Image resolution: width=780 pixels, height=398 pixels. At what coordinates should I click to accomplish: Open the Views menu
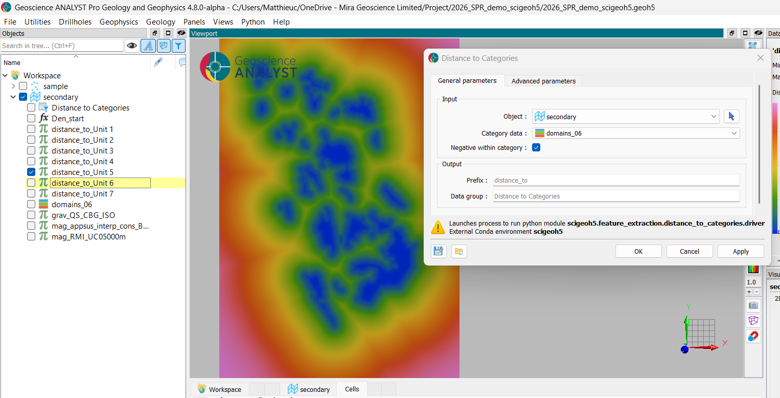(223, 22)
